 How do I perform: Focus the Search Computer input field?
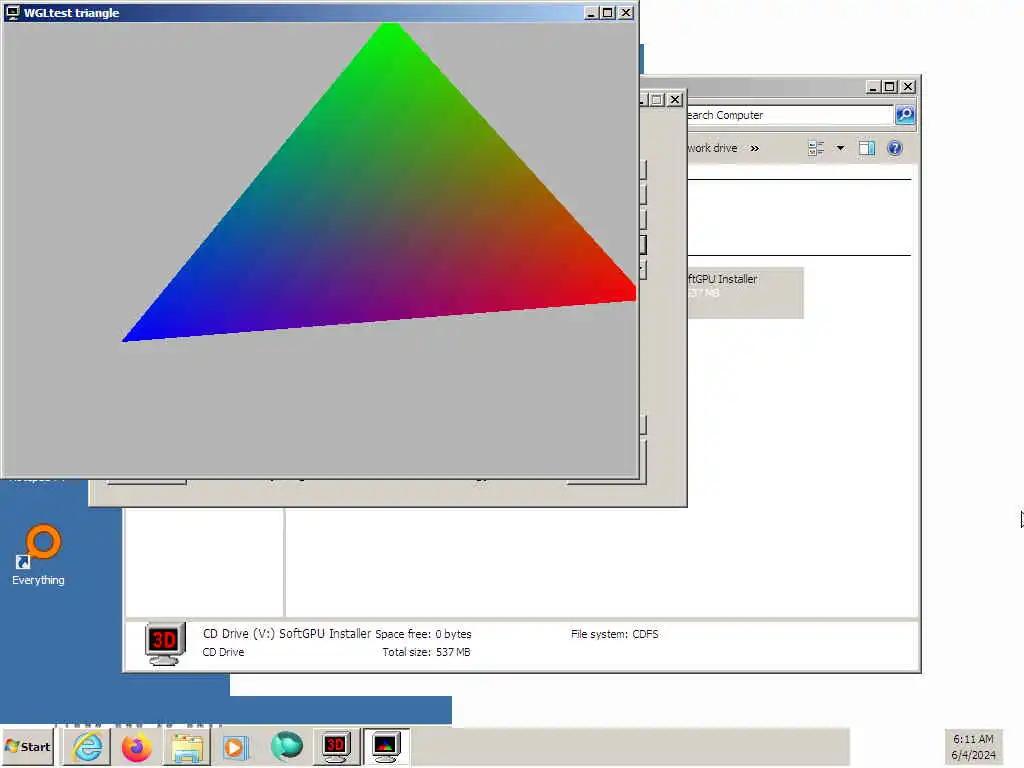click(790, 115)
